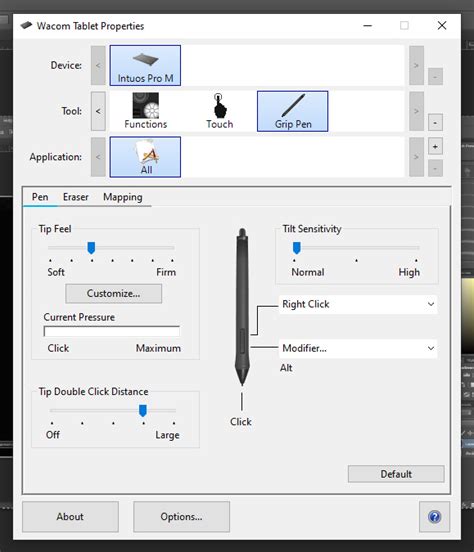474x552 pixels.
Task: Select the Grip Pen tool icon
Action: tap(293, 111)
